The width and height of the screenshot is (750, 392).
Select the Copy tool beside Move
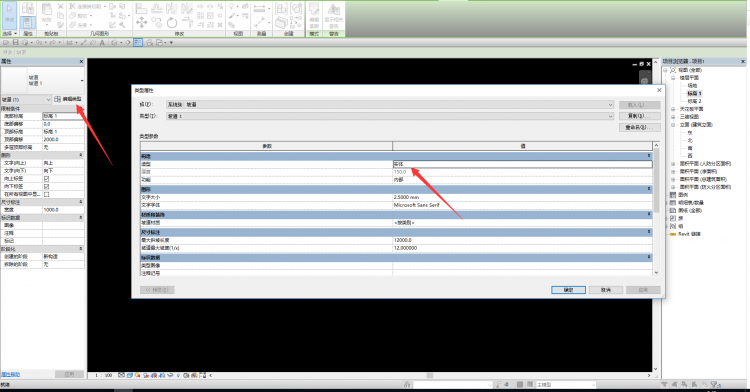point(157,22)
